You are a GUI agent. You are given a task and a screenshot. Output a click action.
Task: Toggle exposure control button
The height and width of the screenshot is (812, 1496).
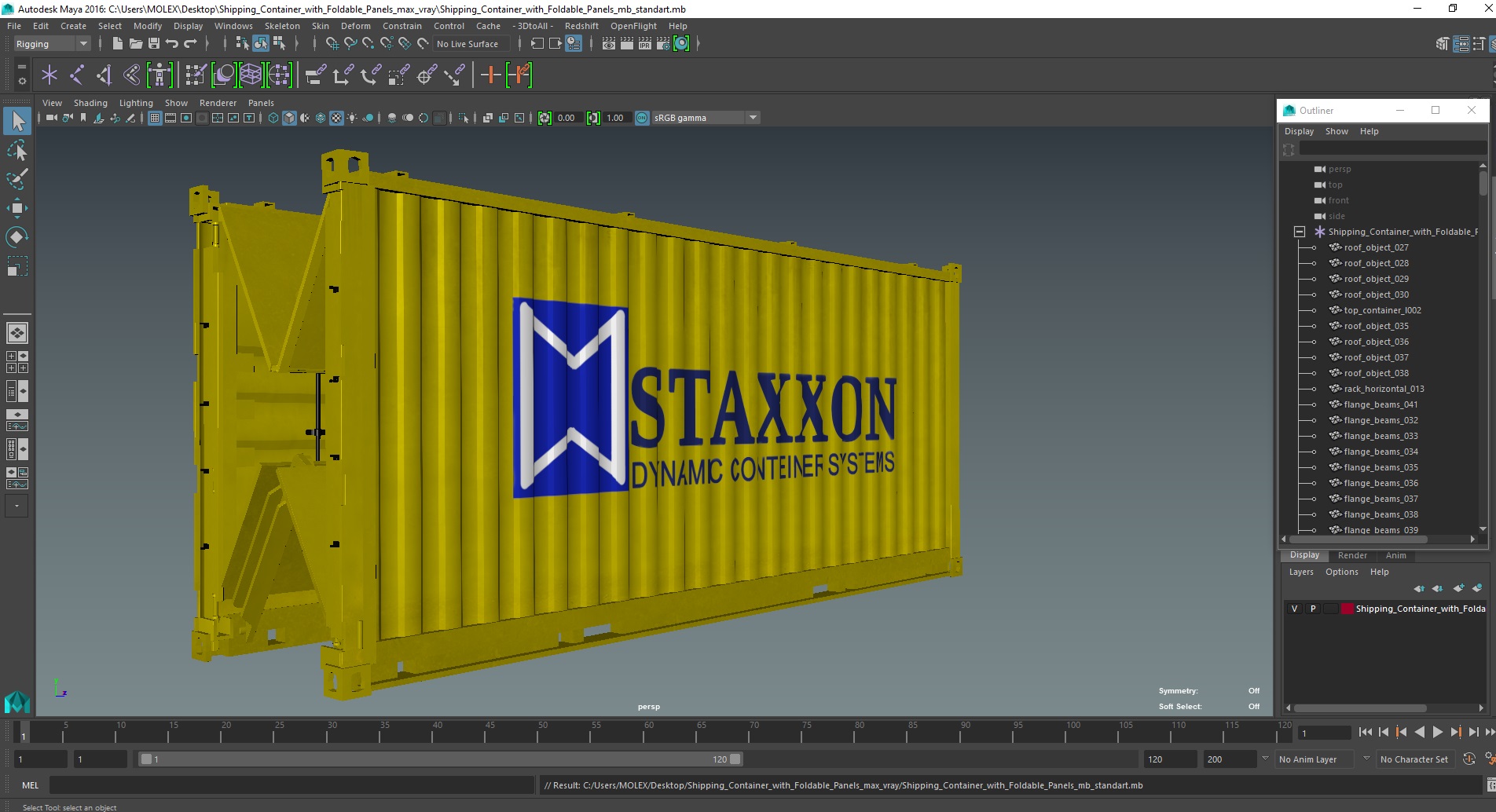[x=544, y=118]
